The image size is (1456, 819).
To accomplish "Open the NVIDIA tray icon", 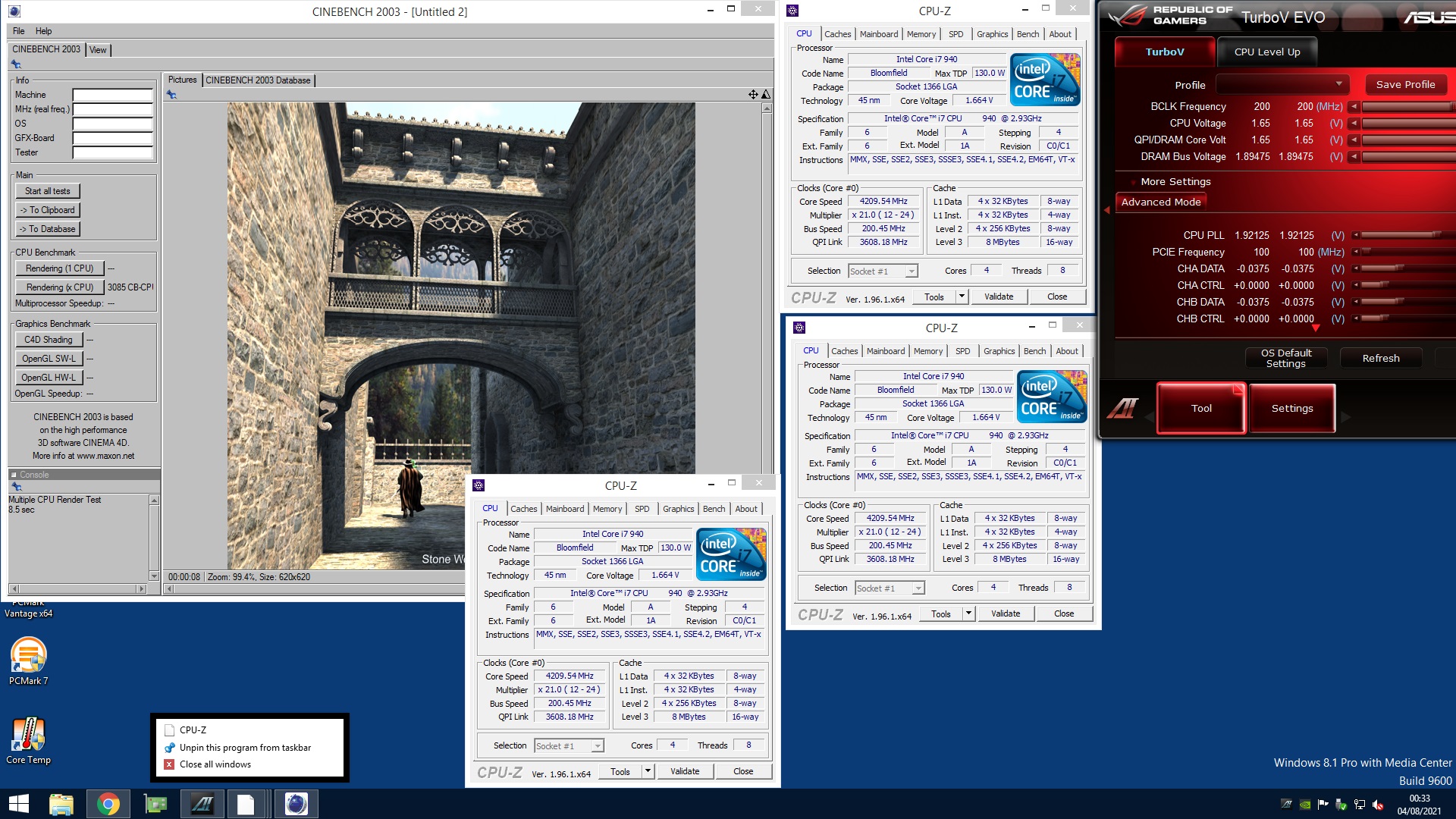I will 1305,805.
